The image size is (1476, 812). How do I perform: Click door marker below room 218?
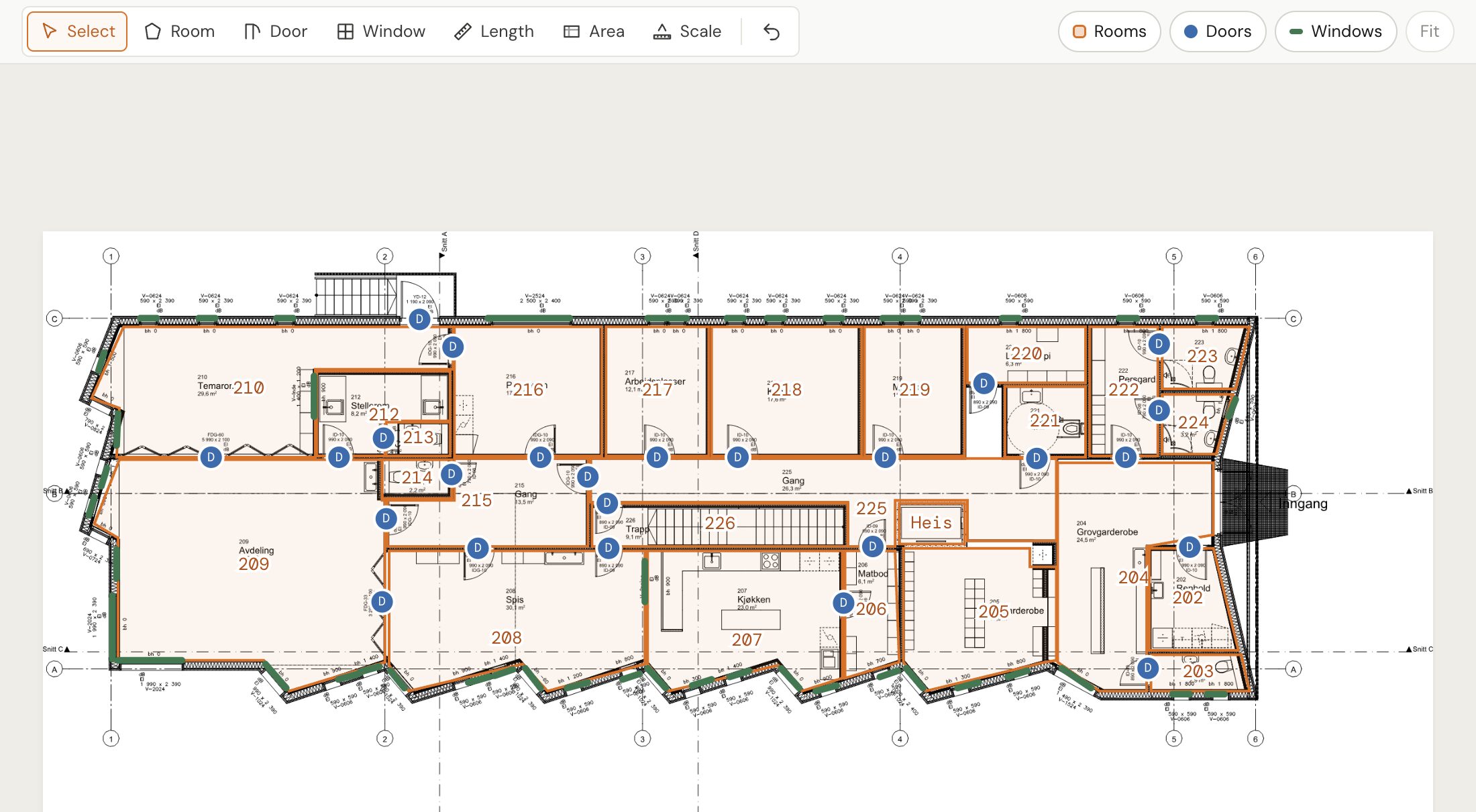click(737, 457)
